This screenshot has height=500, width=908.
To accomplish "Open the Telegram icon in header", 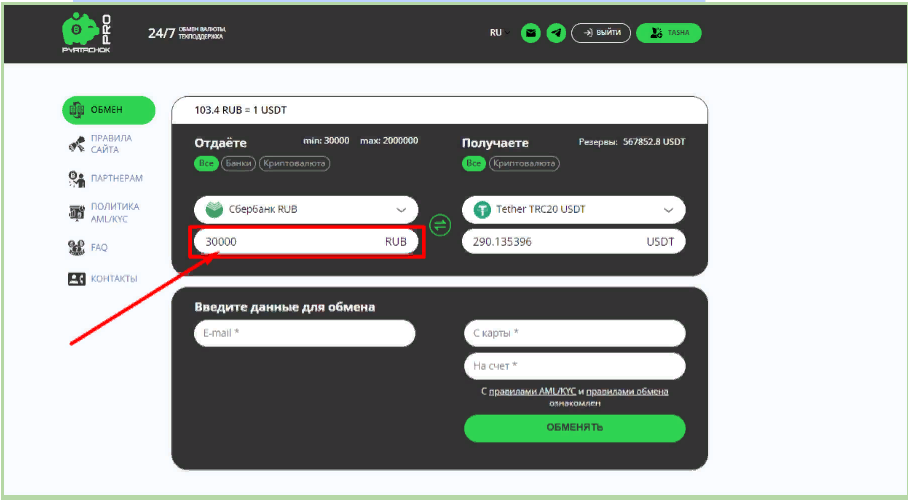I will (556, 33).
